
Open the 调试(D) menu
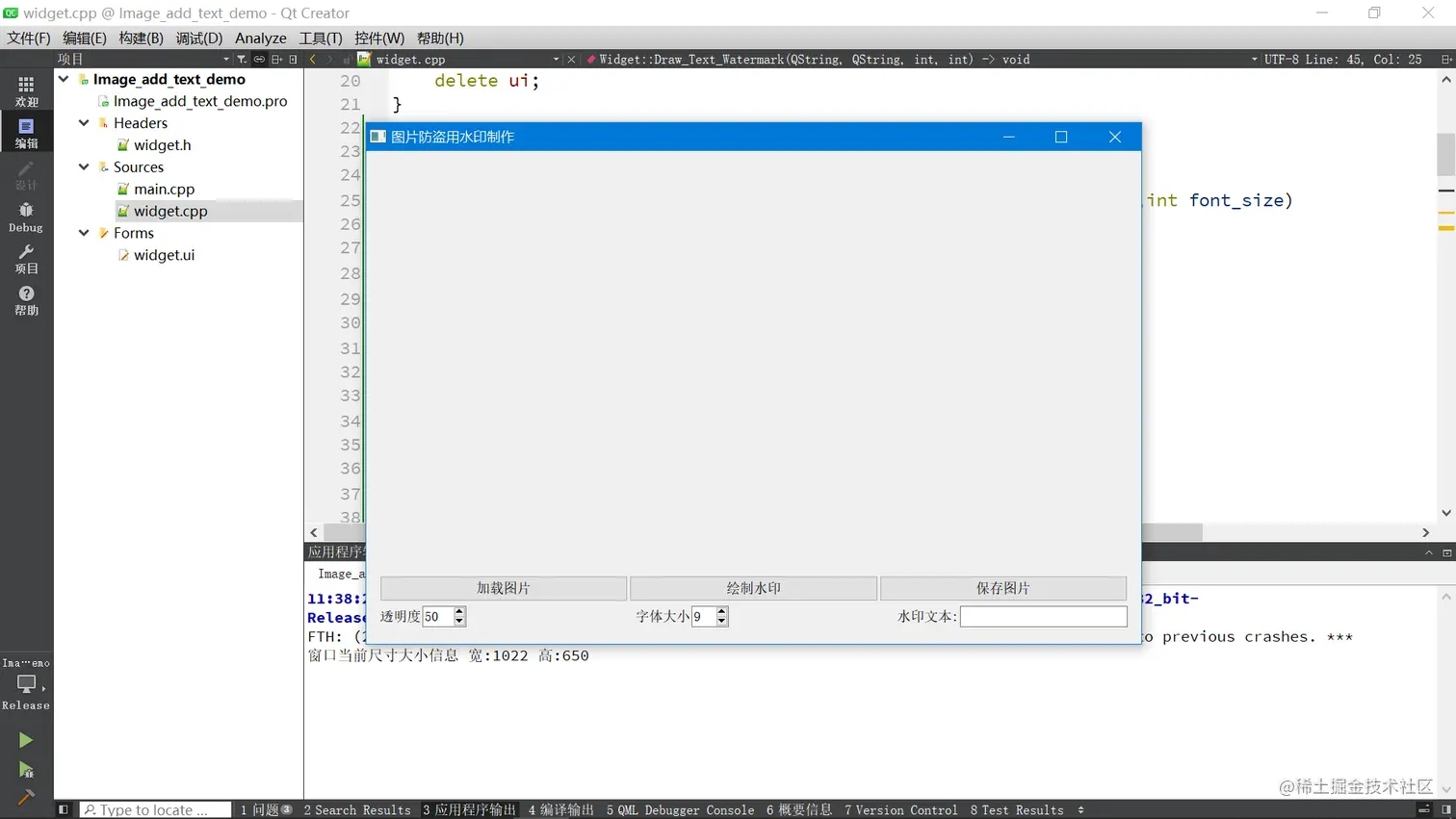coord(199,38)
